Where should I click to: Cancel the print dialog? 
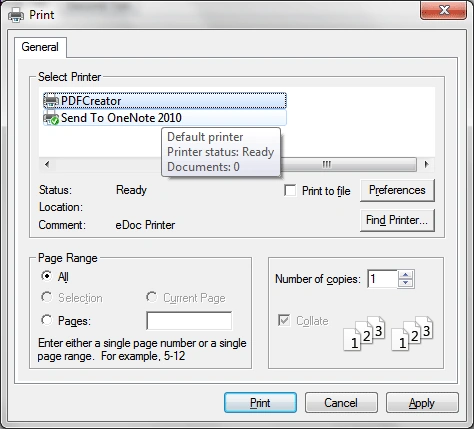pos(341,403)
